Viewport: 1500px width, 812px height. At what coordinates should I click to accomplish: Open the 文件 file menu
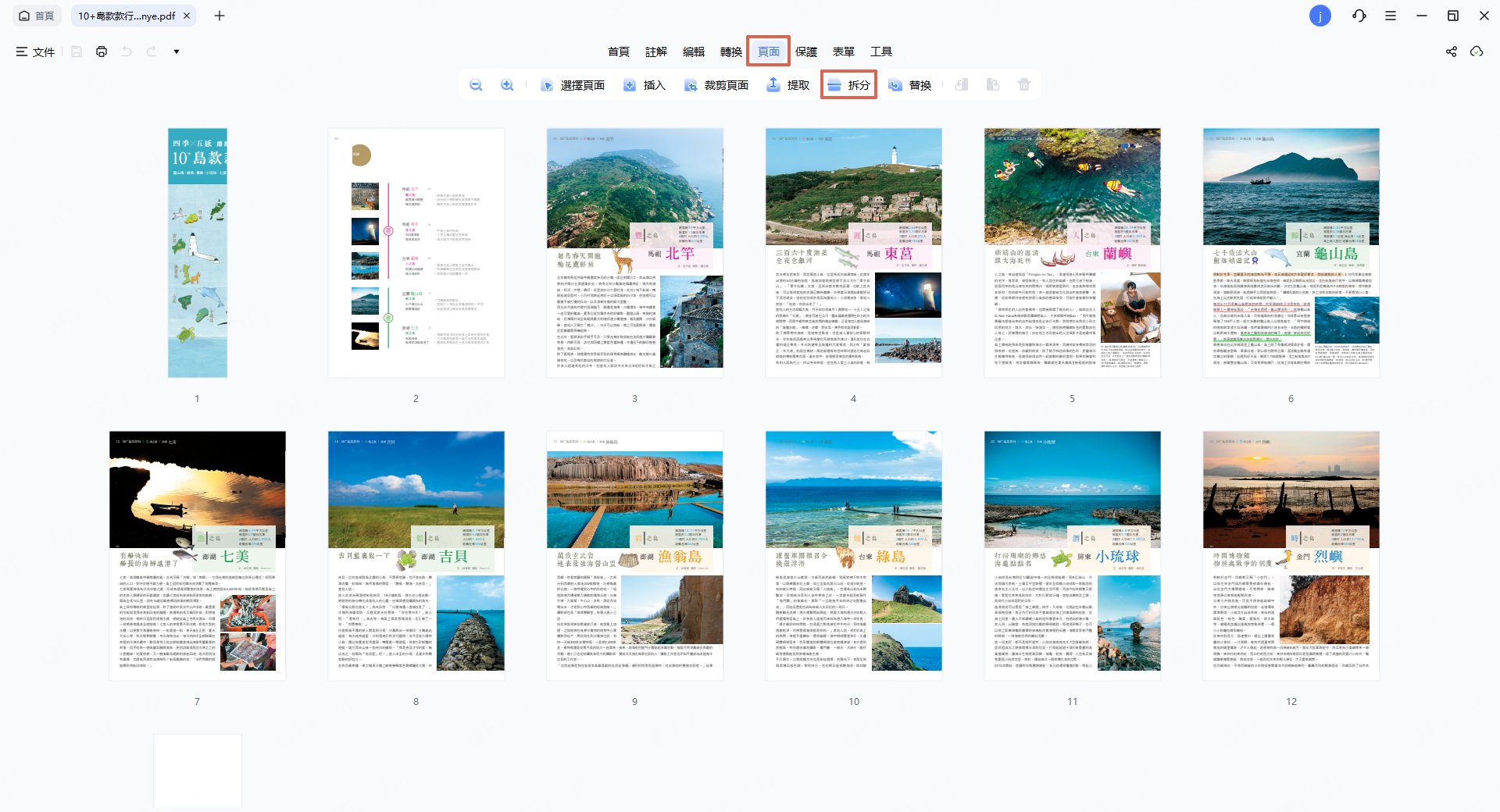(x=36, y=52)
